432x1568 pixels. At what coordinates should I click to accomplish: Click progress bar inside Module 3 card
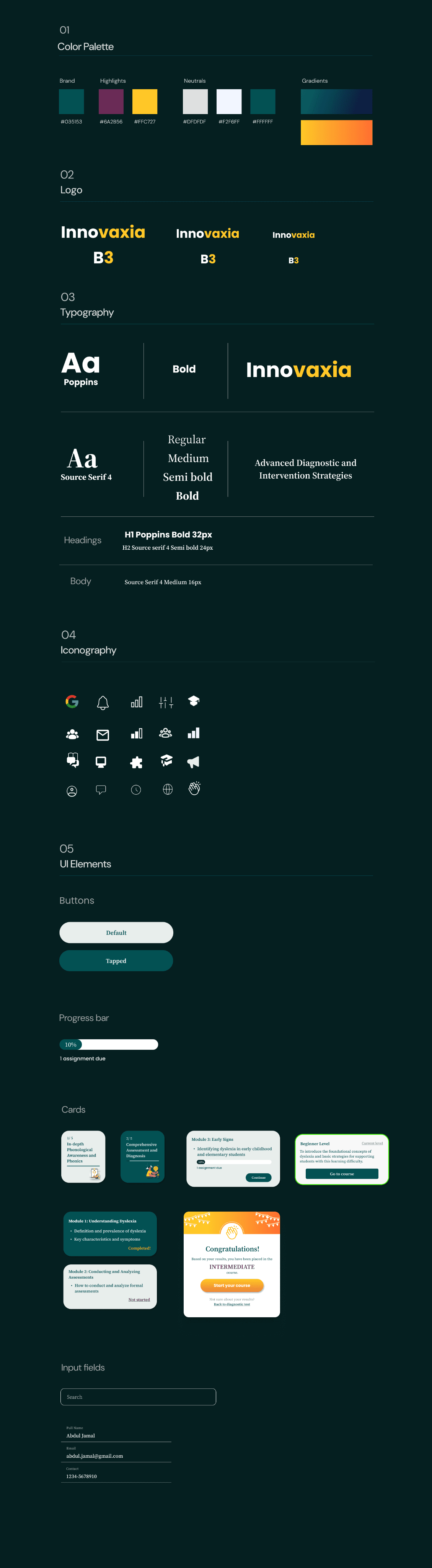[234, 1161]
